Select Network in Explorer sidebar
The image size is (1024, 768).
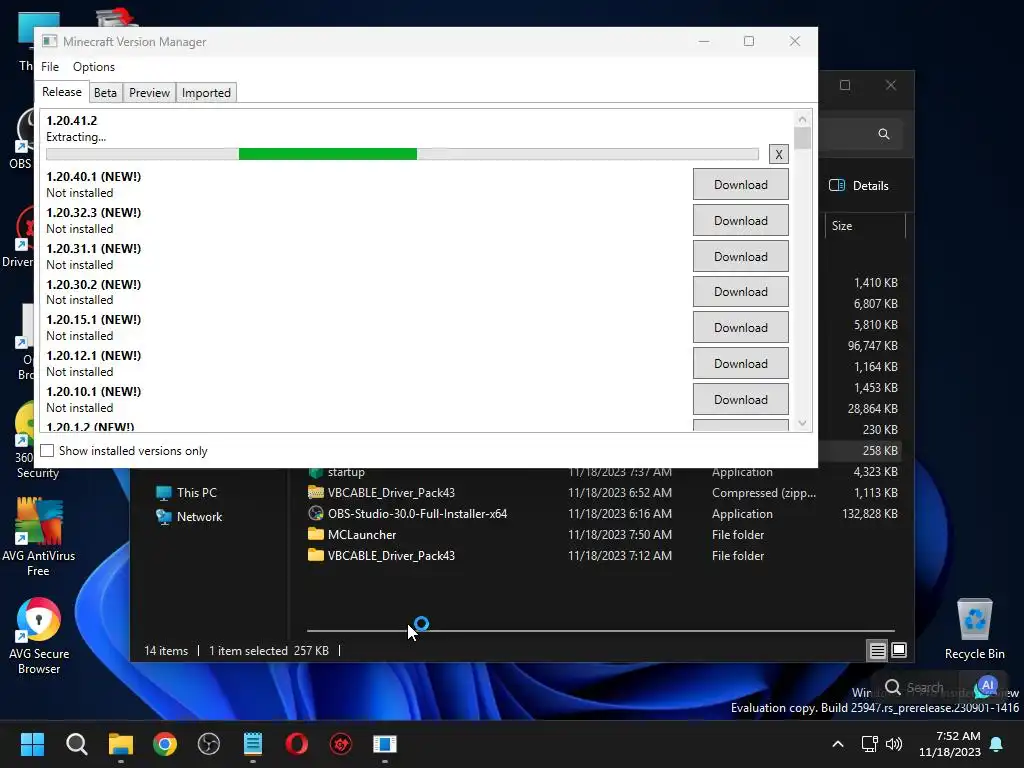coord(189,517)
